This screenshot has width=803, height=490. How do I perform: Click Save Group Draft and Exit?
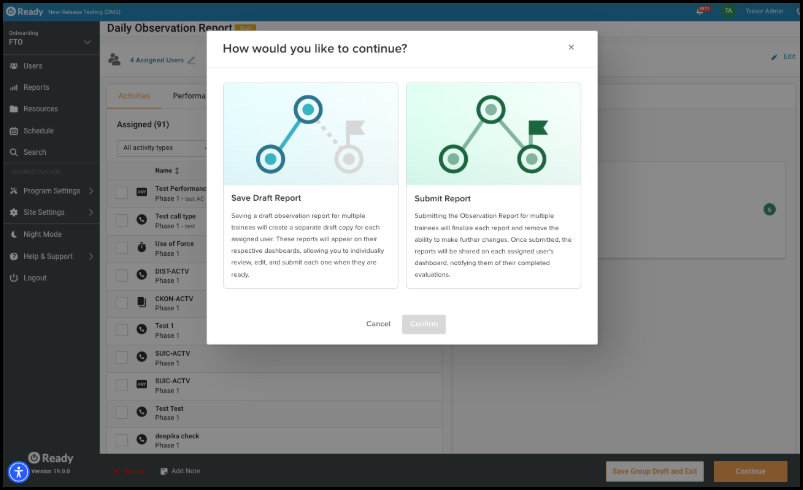click(654, 472)
